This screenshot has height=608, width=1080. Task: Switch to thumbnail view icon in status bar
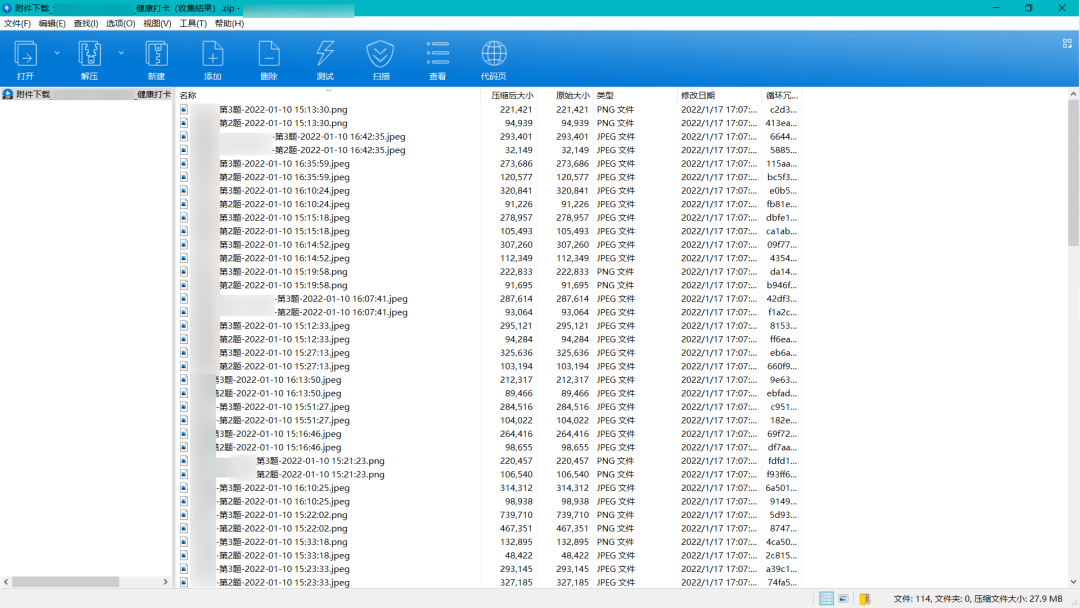pos(844,598)
